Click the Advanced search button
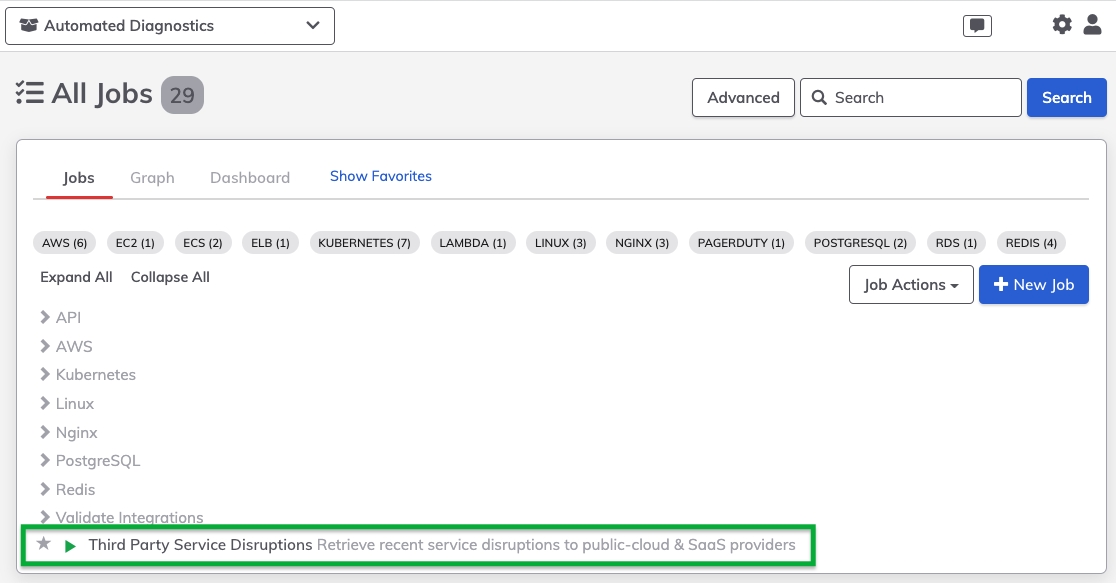 point(743,98)
